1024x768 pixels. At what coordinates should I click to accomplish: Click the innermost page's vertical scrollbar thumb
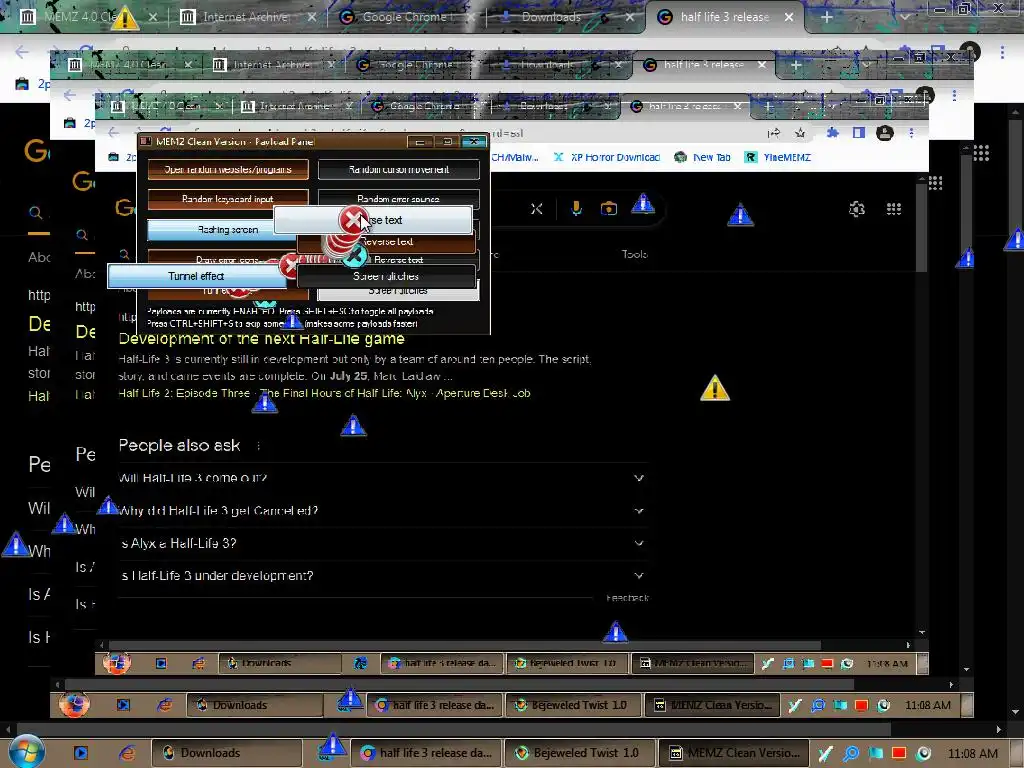coord(921,229)
